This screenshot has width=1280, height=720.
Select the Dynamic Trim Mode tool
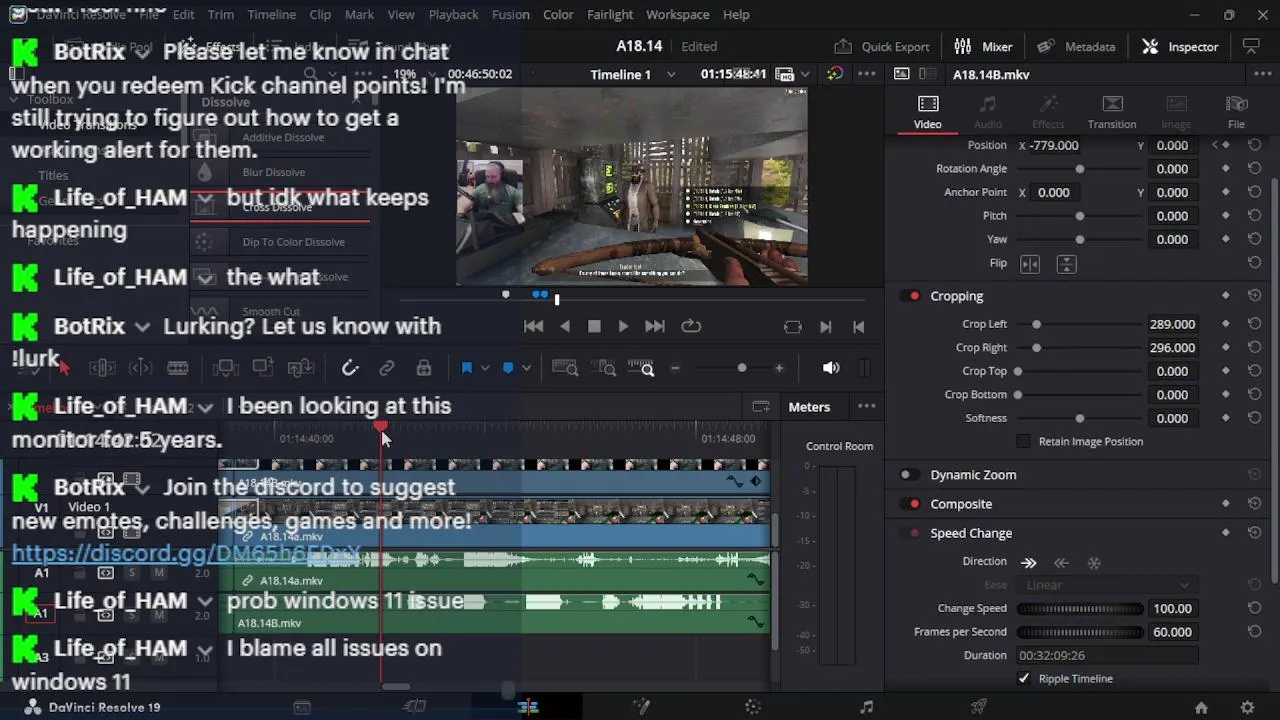[x=140, y=368]
